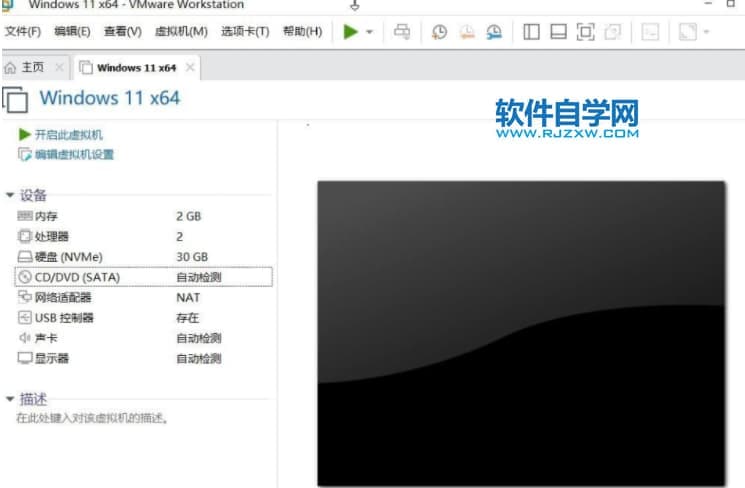Open the 虚拟机(M) menu
Viewport: 745px width, 488px height.
coord(181,32)
